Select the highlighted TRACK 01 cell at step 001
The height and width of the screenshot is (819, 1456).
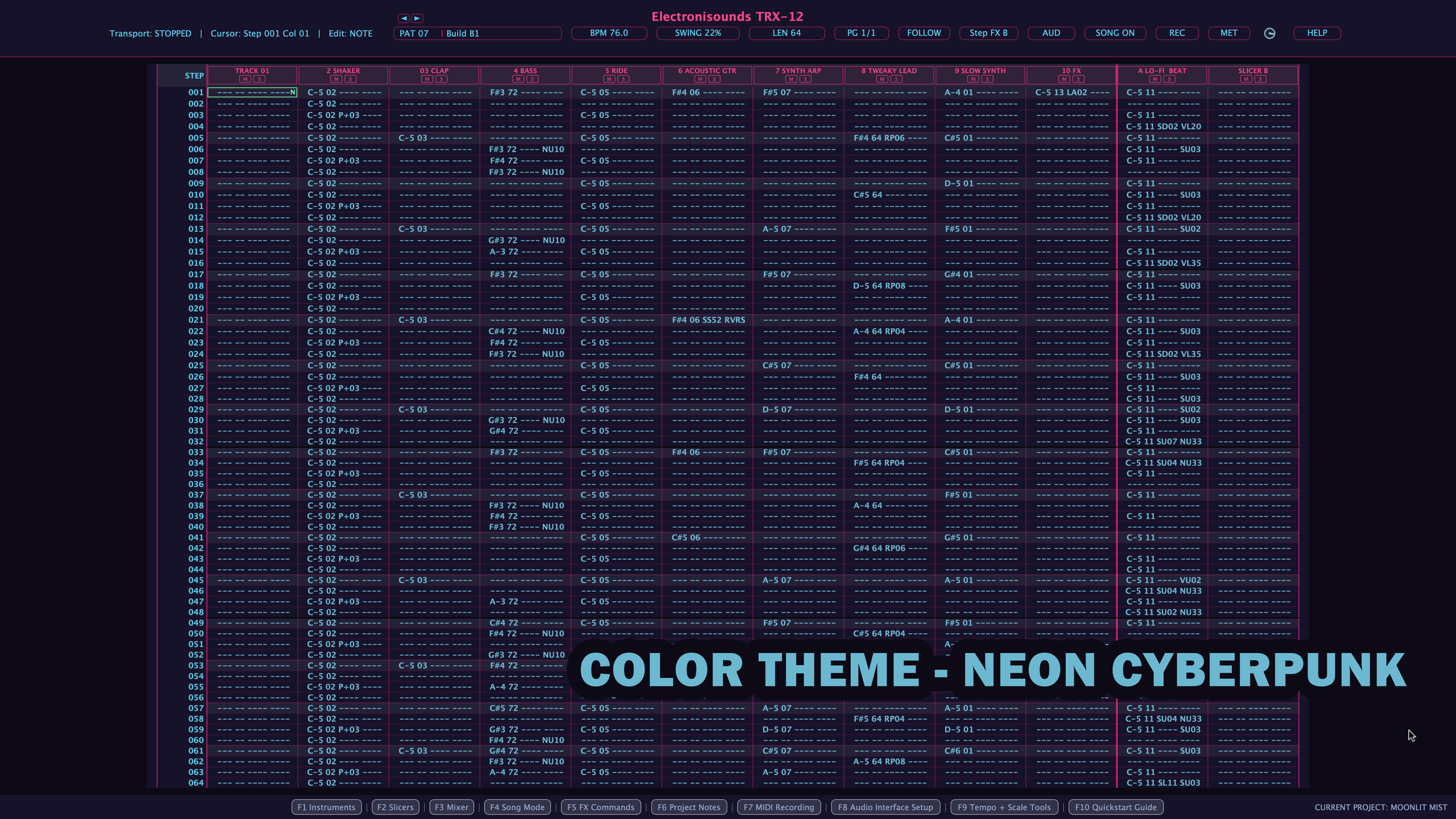(x=252, y=92)
